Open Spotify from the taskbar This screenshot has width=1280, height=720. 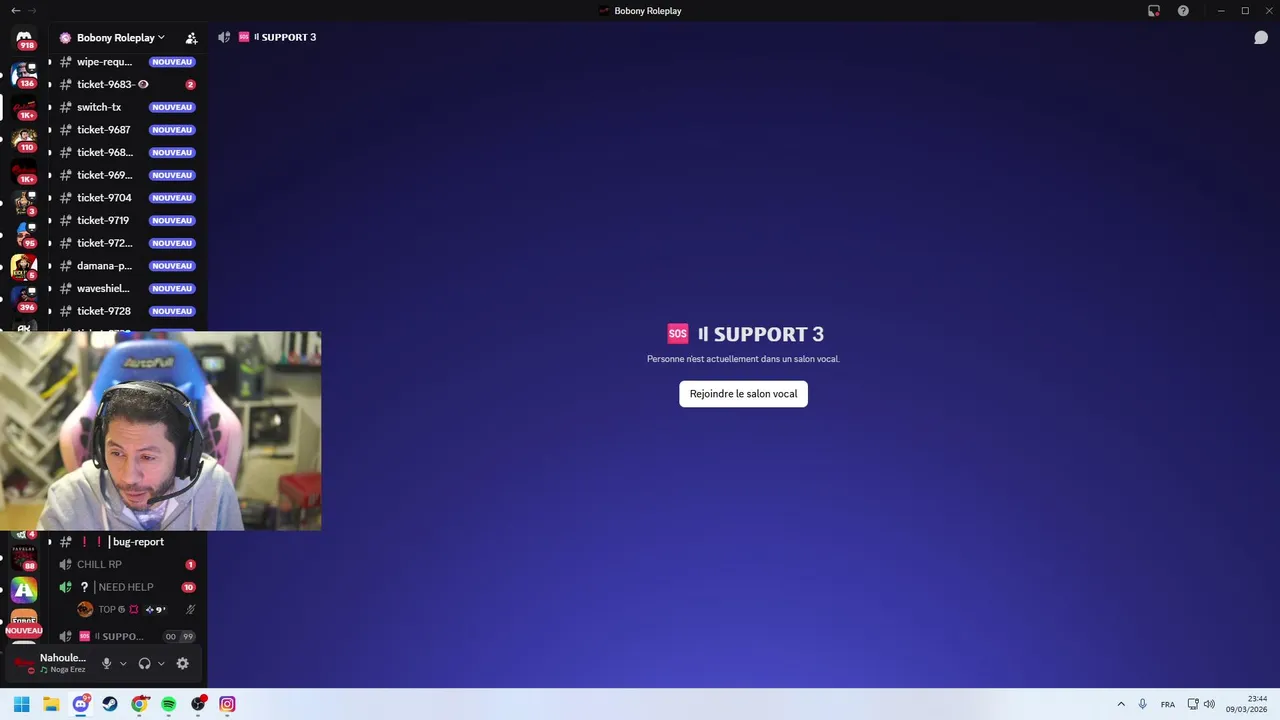point(169,704)
